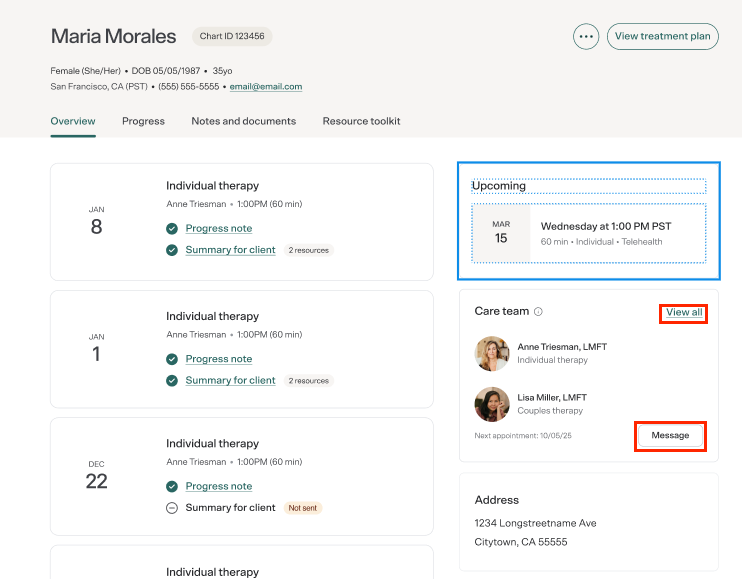Click Lisa Miller, LMFT name
742x579 pixels.
tap(552, 397)
